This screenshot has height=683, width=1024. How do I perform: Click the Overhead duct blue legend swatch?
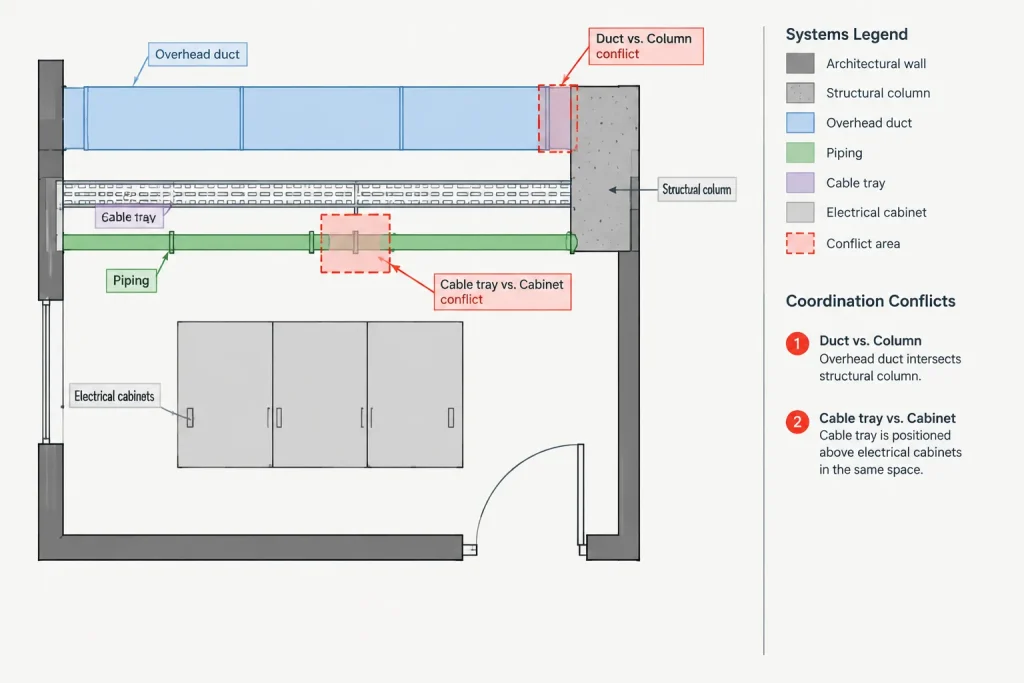click(800, 123)
